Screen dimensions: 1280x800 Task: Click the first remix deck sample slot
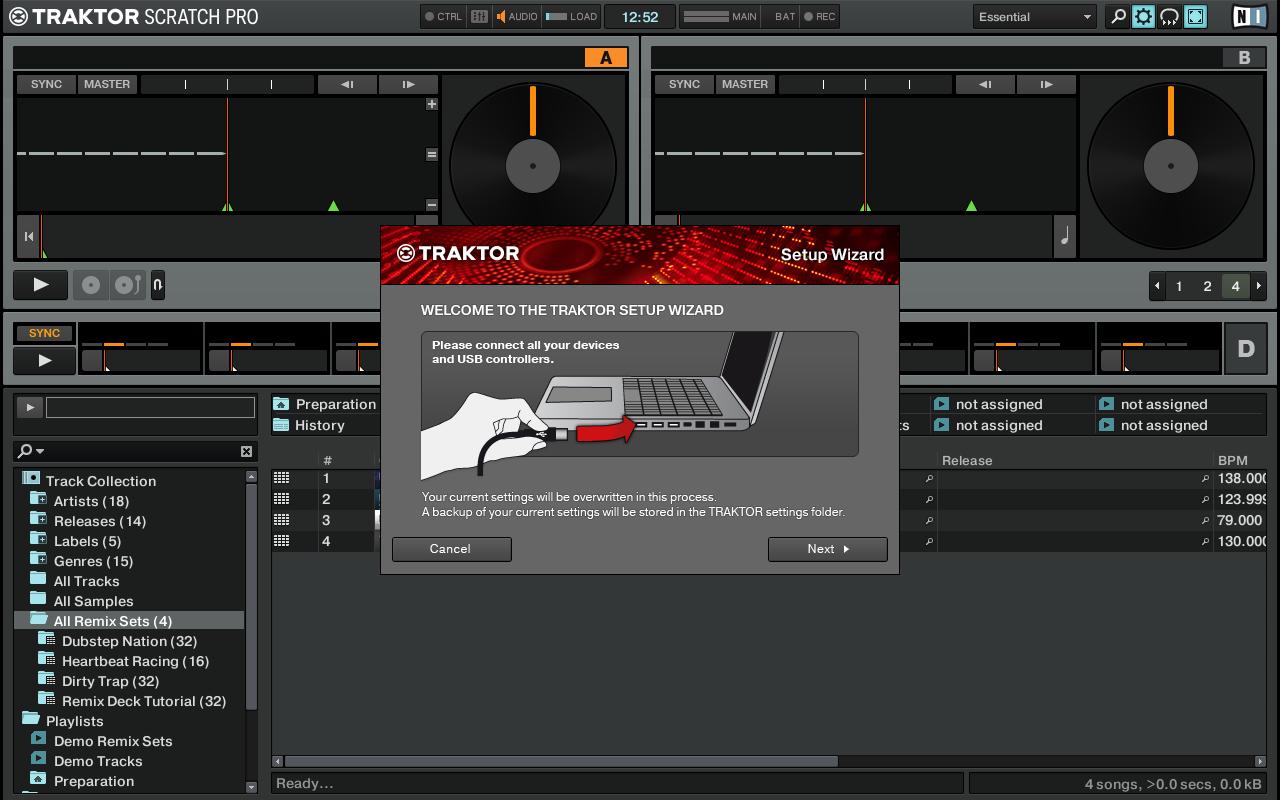140,348
